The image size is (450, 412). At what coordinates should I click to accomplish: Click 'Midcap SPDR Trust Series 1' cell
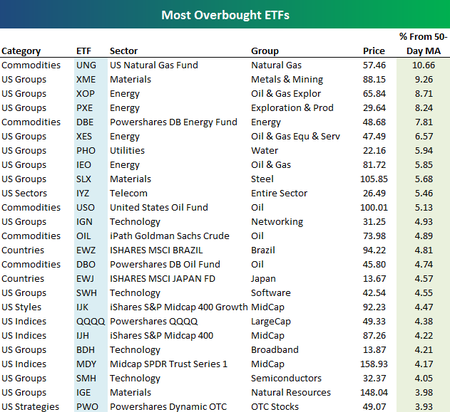[169, 364]
